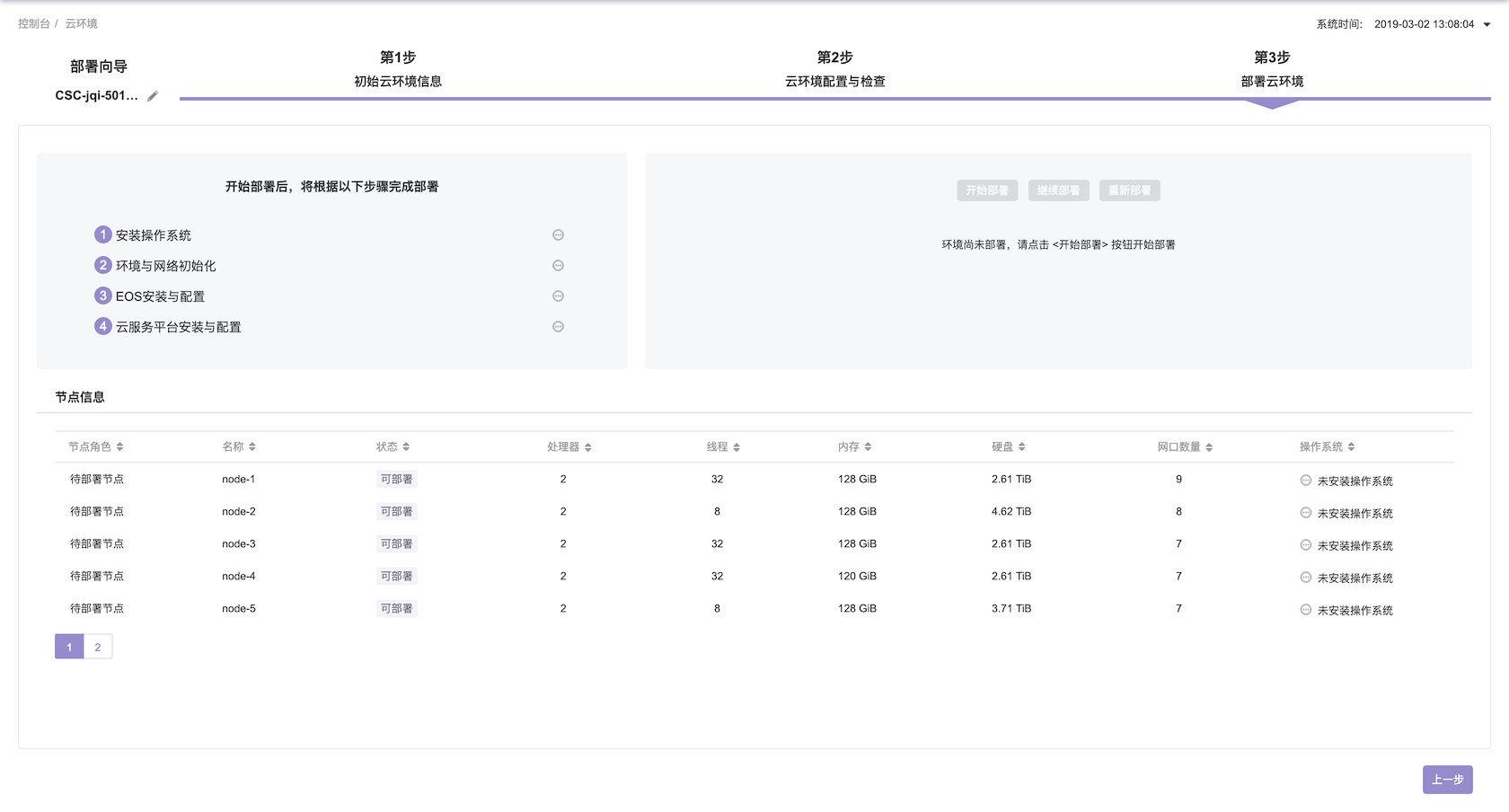Click status icon for 环境与网络初始化 step
Viewport: 1509px width, 812px height.
558,266
